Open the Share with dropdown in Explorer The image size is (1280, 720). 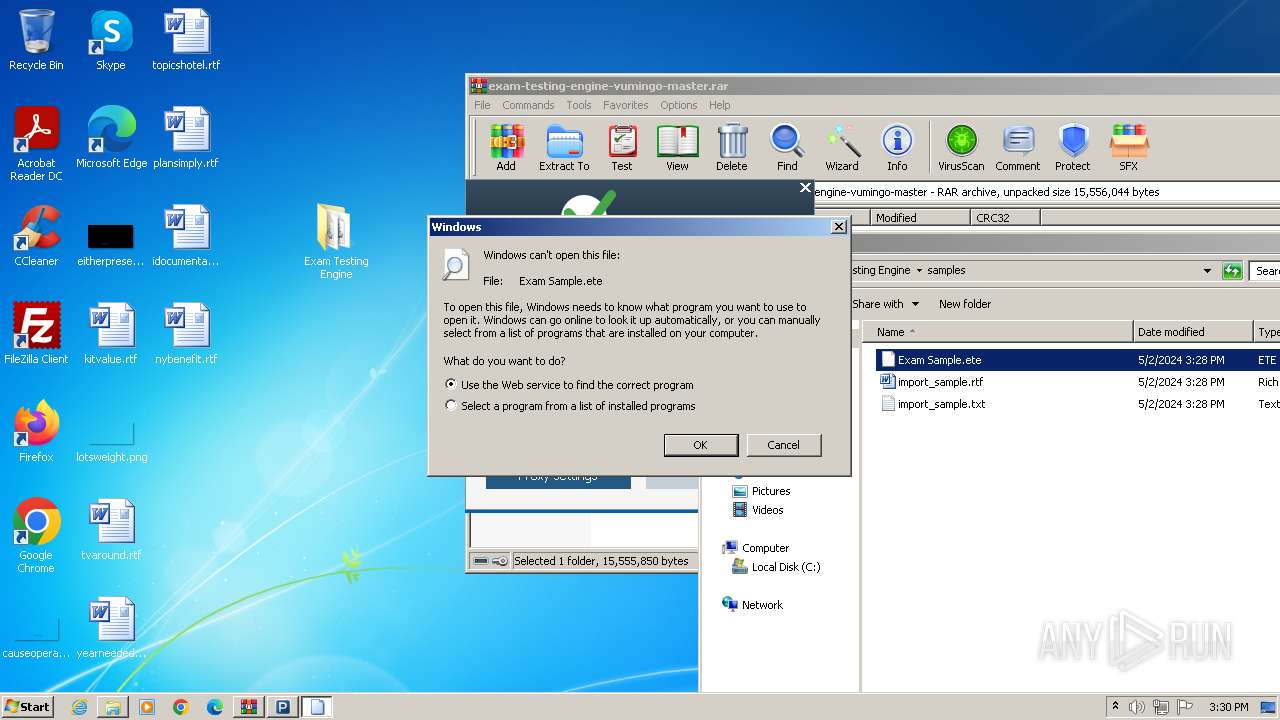point(885,304)
